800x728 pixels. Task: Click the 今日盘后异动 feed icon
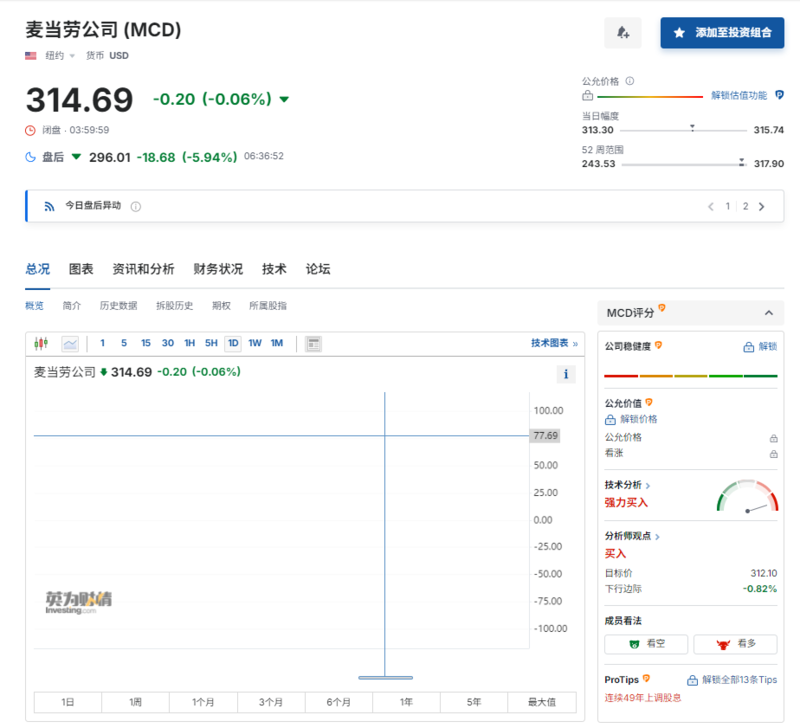pyautogui.click(x=49, y=206)
